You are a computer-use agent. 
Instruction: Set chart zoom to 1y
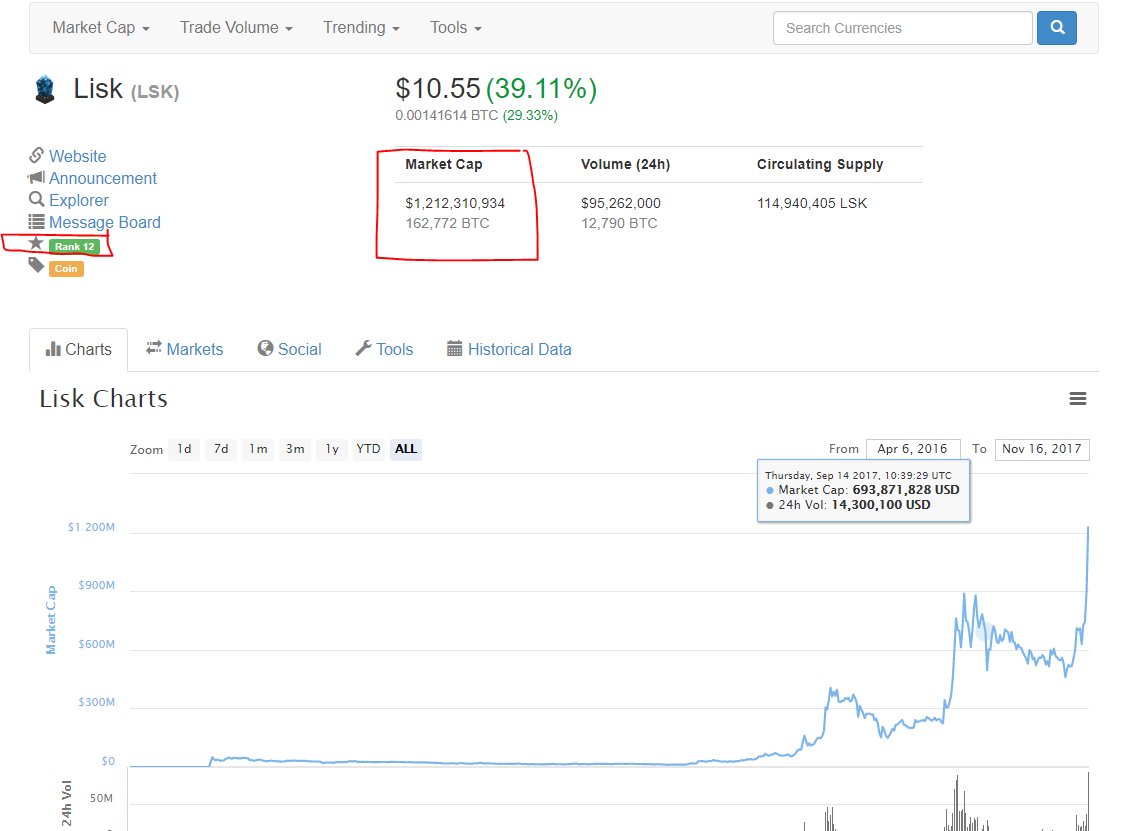click(332, 449)
